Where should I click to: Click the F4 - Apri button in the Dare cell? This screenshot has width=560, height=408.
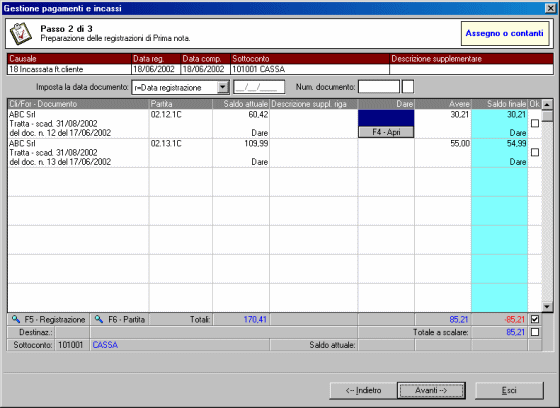(x=386, y=132)
